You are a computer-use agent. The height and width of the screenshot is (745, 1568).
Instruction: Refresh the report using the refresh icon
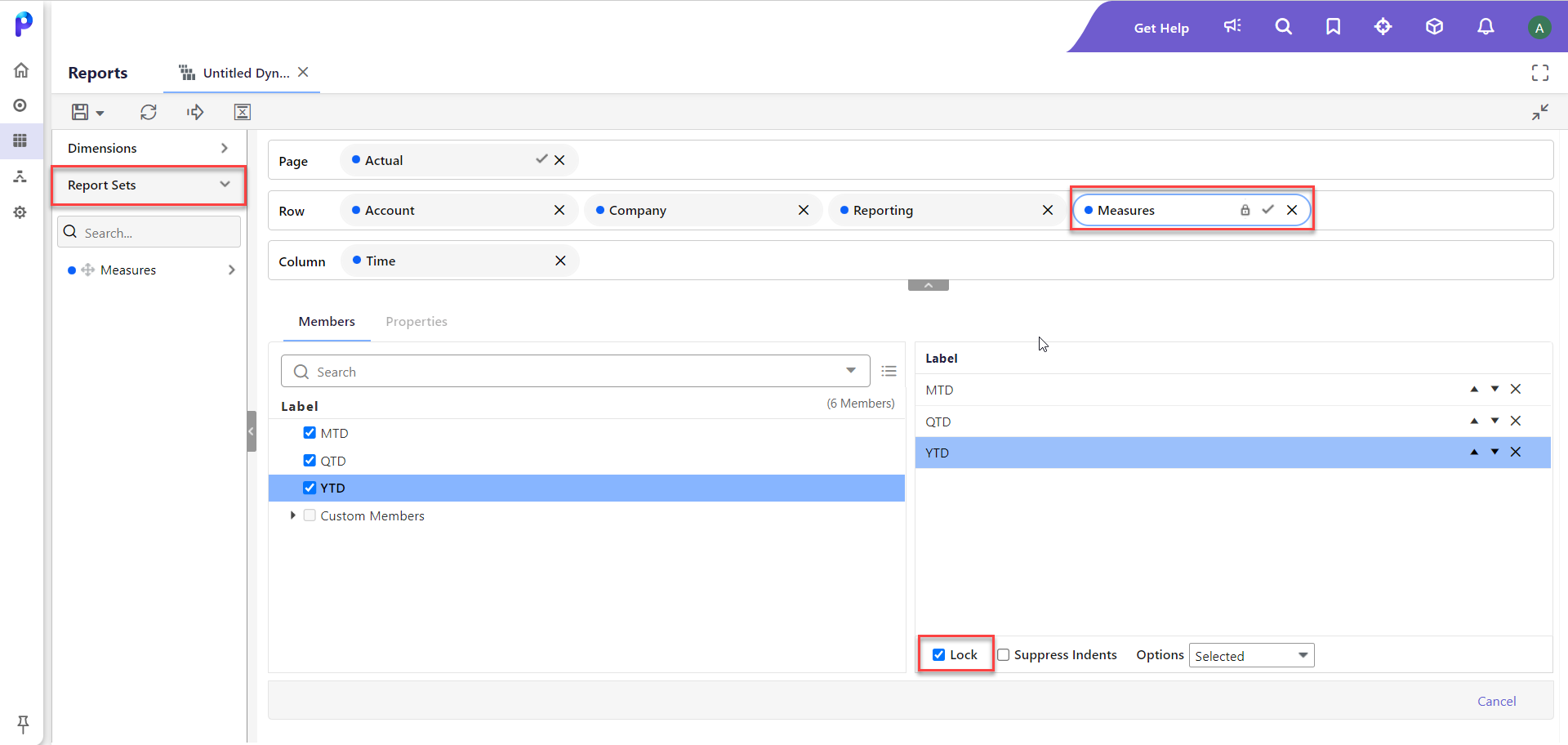148,112
